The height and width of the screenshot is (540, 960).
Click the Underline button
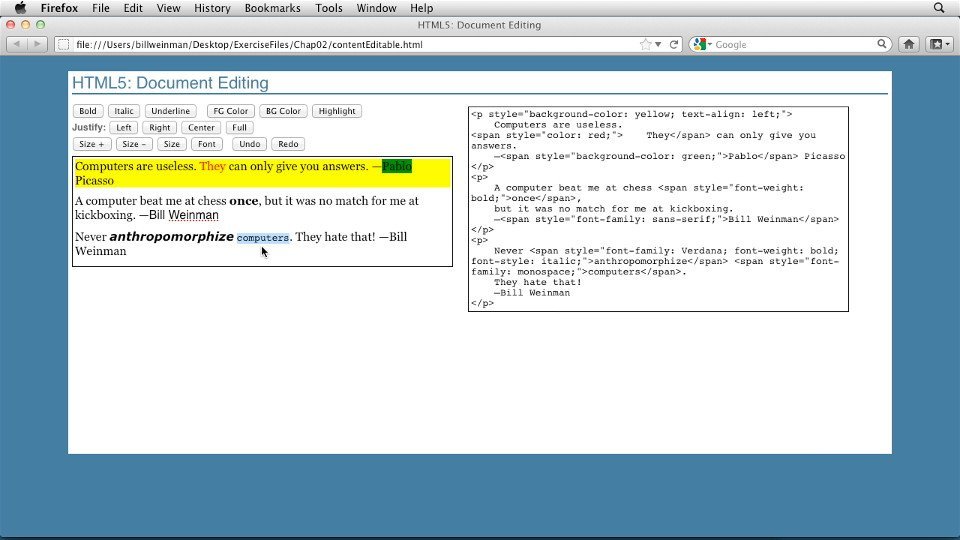click(x=170, y=111)
